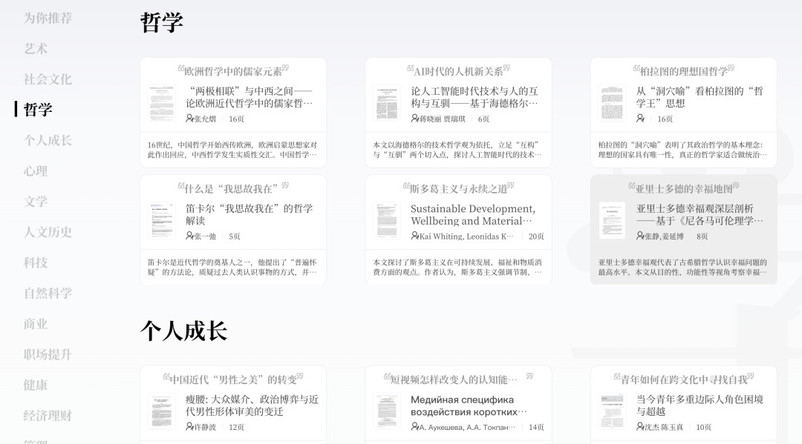
Task: Select 自然科学 category
Action: point(48,293)
